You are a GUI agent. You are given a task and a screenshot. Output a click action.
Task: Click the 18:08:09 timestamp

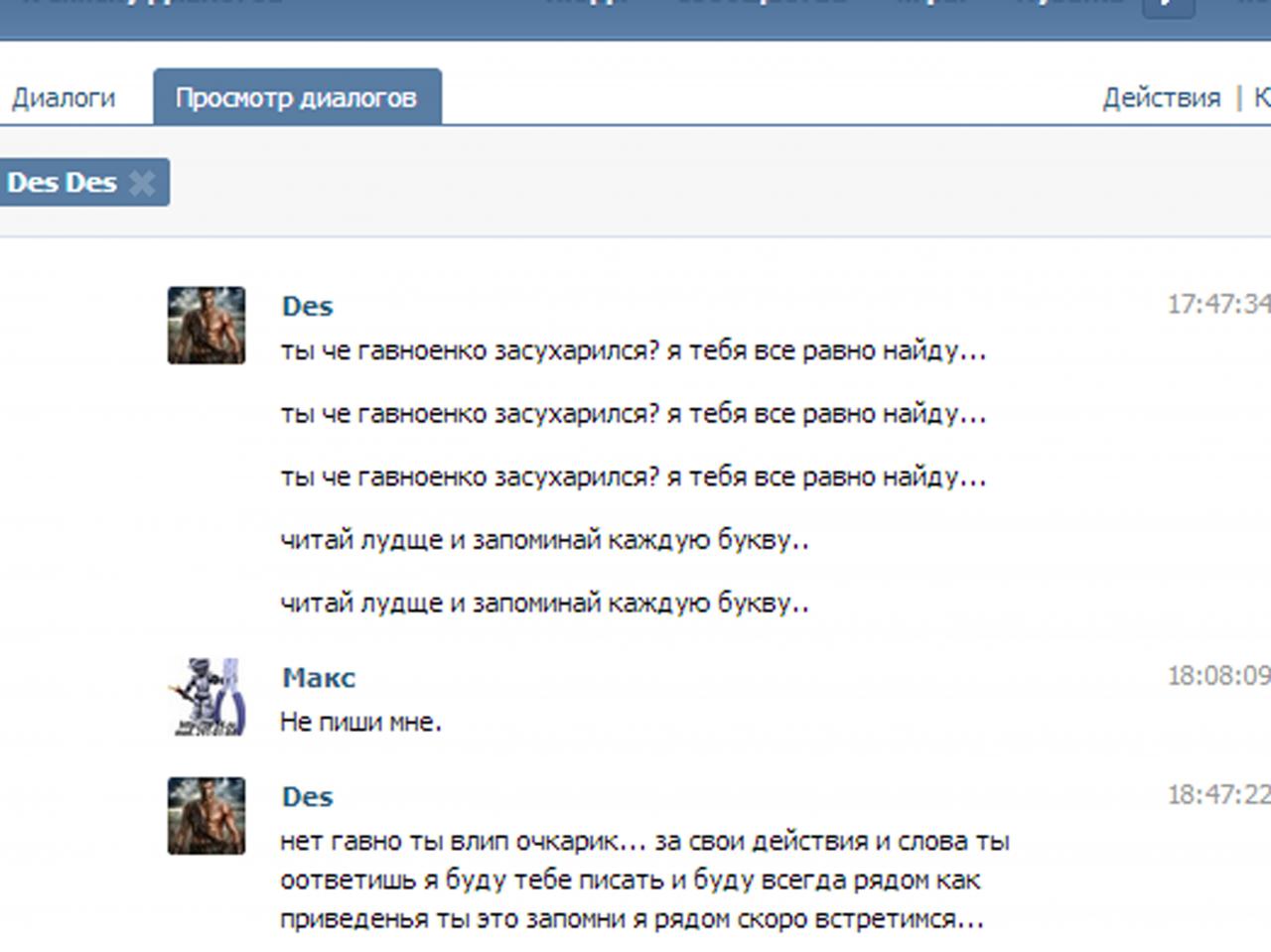tap(1217, 676)
